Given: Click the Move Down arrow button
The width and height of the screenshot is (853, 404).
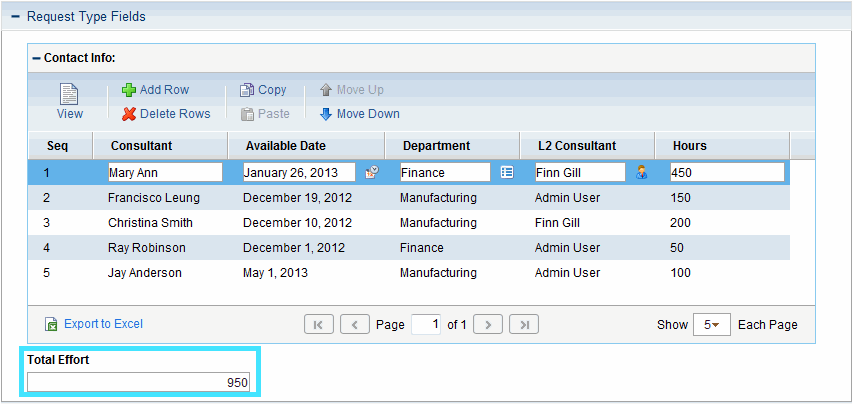Looking at the screenshot, I should click(359, 114).
